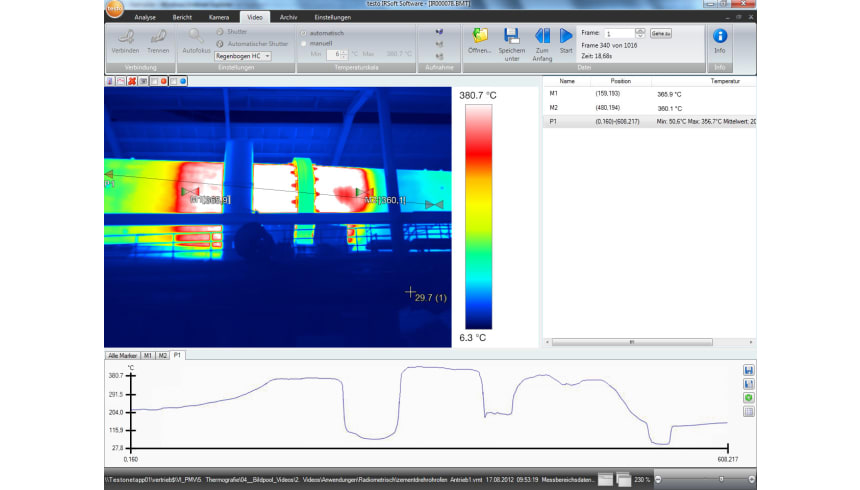This screenshot has width=860, height=490.
Task: Increase the Frame number with the stepper arrow
Action: pos(640,31)
